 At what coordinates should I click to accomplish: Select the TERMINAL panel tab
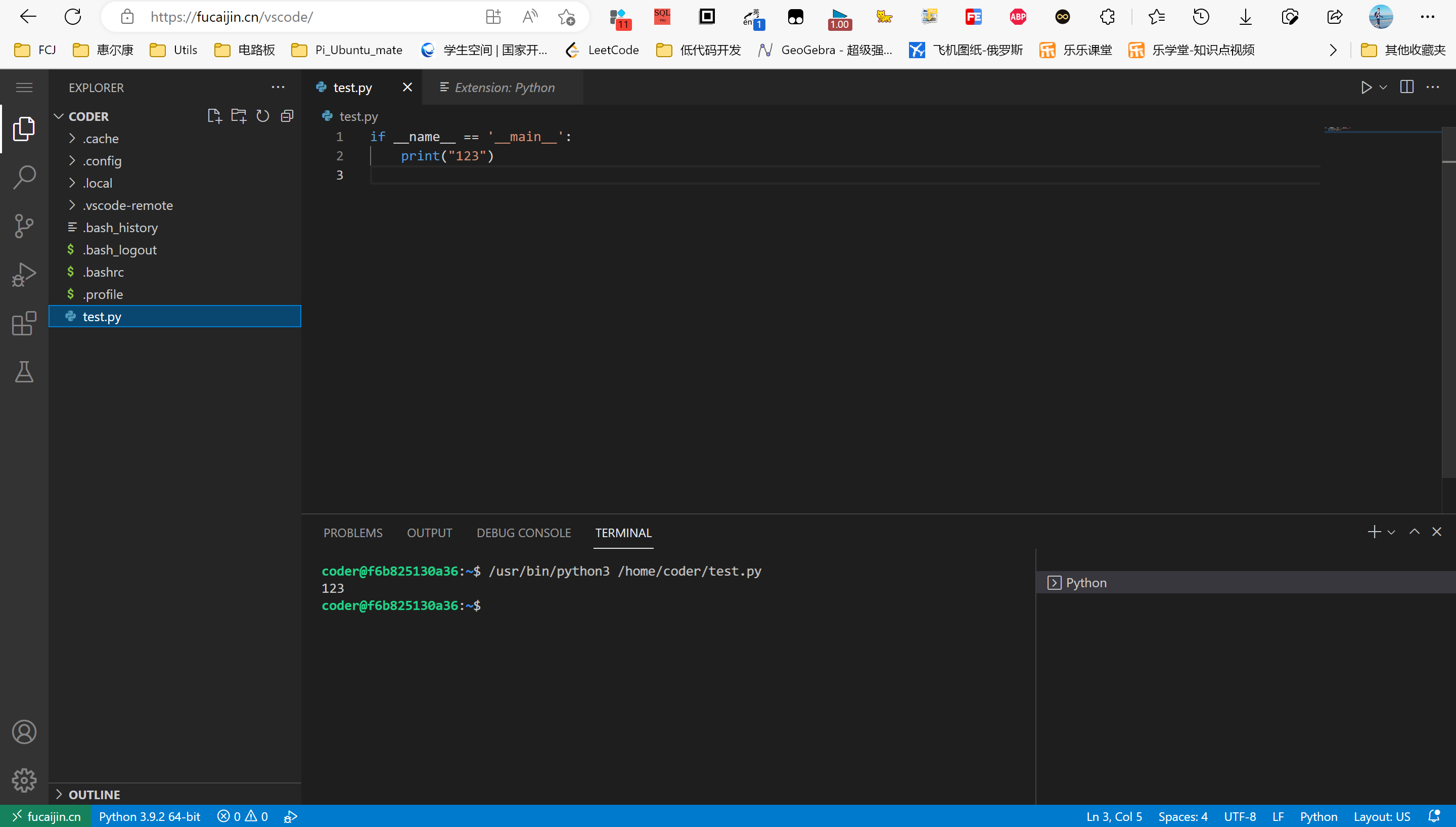click(x=623, y=533)
